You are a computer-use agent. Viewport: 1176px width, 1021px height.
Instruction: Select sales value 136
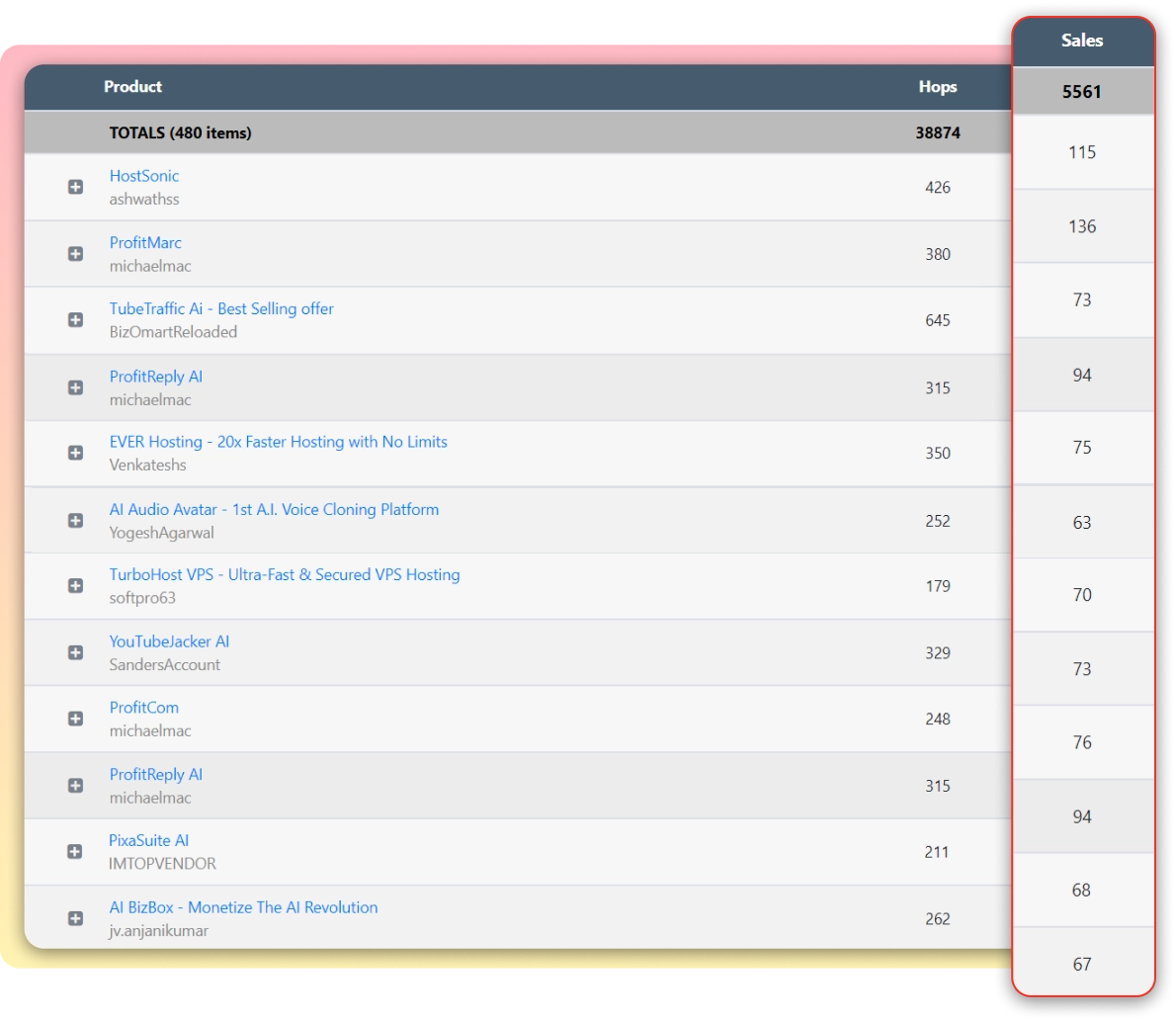[1081, 226]
